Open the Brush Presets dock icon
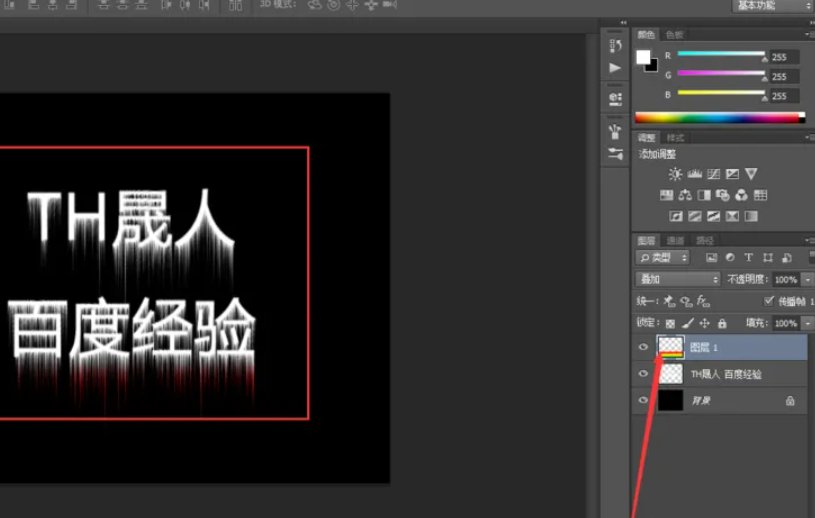The height and width of the screenshot is (518, 815). tap(615, 153)
